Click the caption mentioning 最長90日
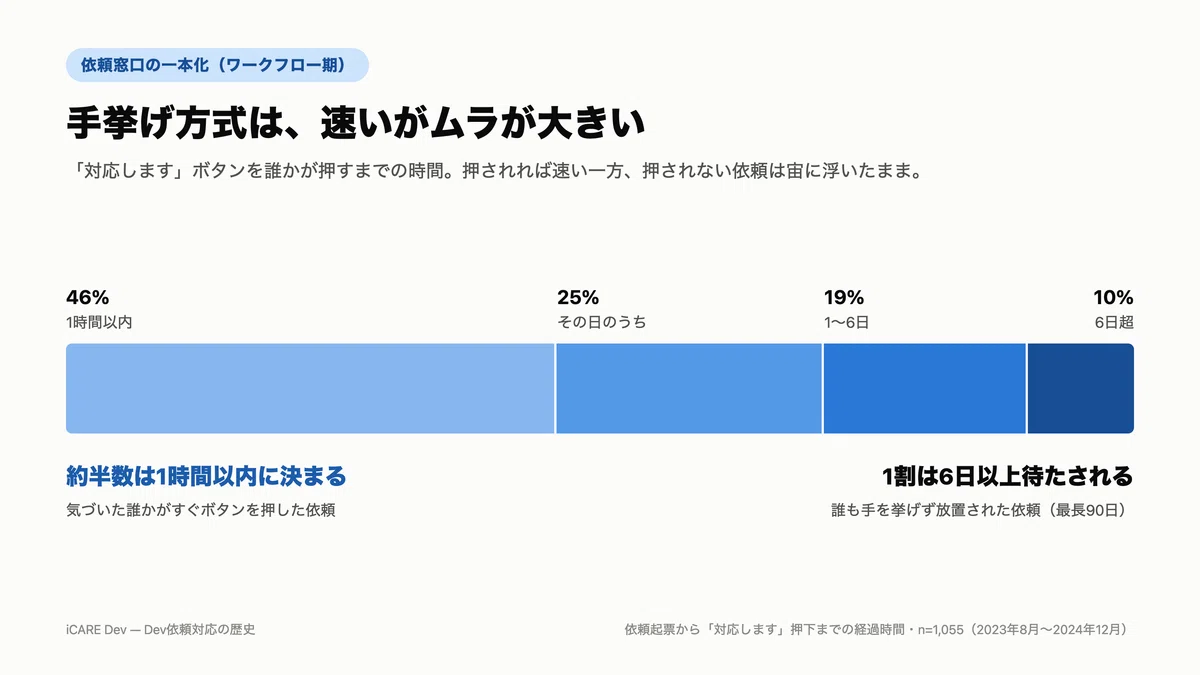 point(982,510)
